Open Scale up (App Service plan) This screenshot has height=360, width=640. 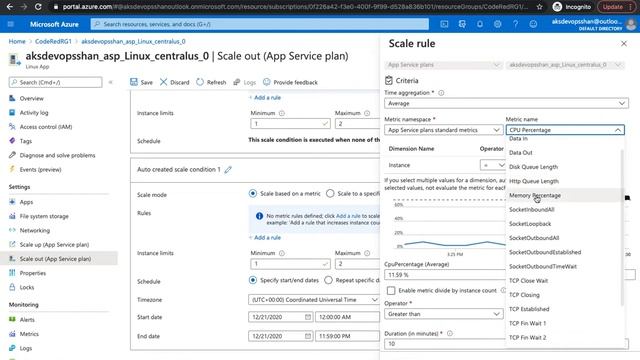point(54,244)
